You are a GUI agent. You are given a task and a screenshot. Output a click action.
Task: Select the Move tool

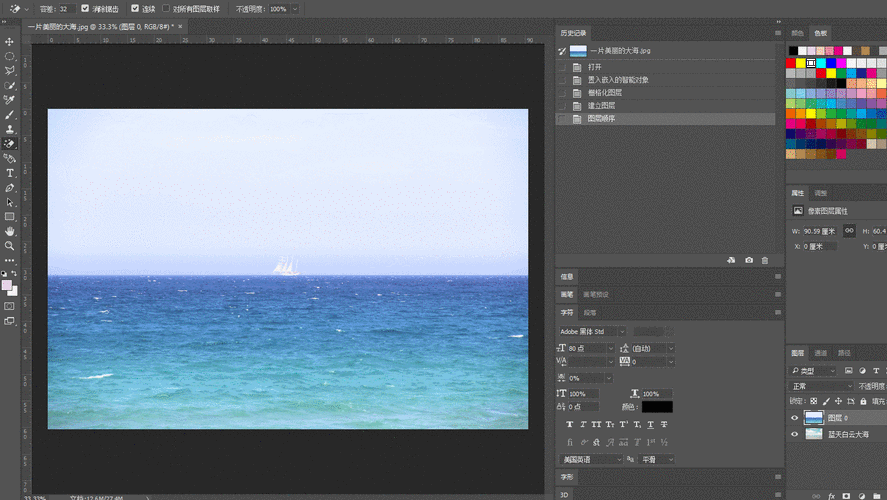pos(10,42)
